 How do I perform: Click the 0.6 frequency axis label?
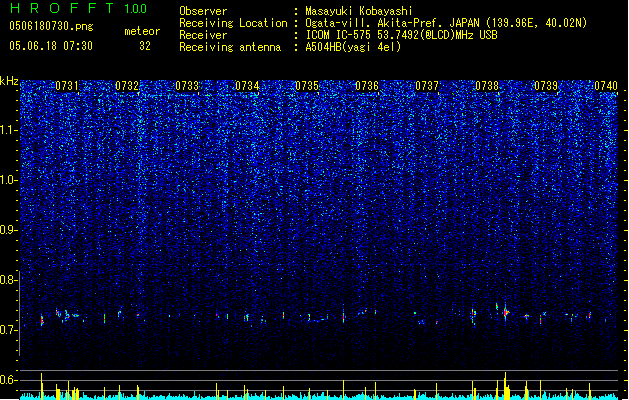coord(9,380)
